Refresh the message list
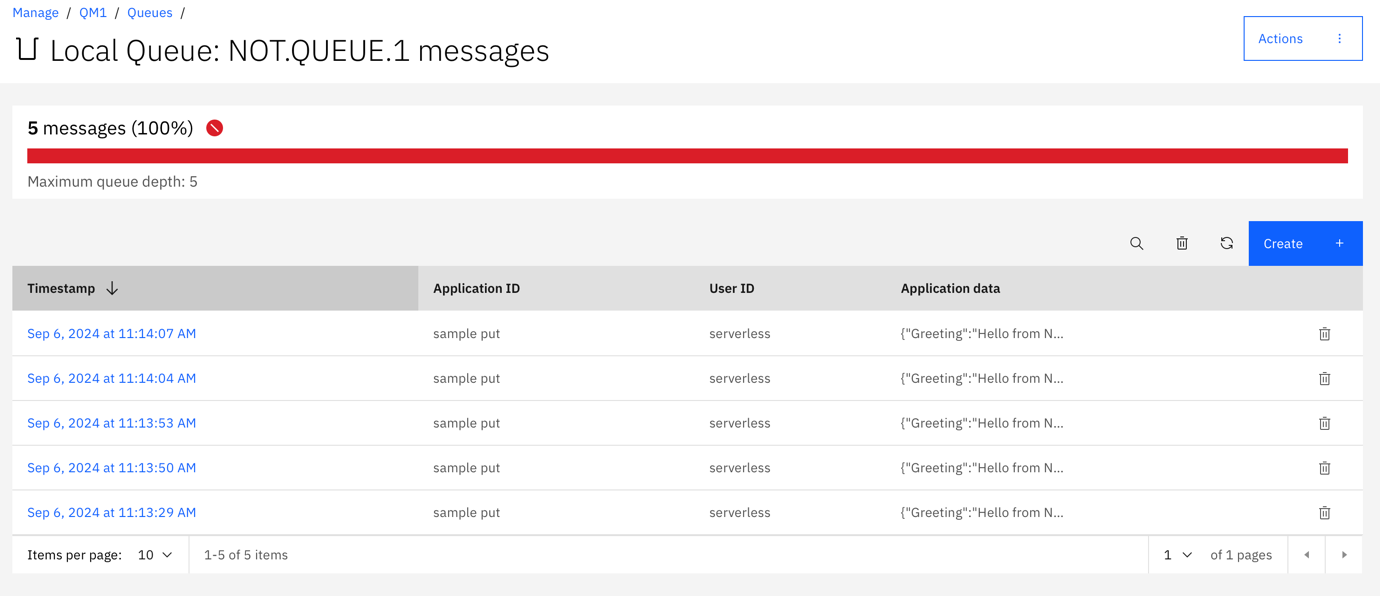This screenshot has height=596, width=1380. pos(1226,243)
